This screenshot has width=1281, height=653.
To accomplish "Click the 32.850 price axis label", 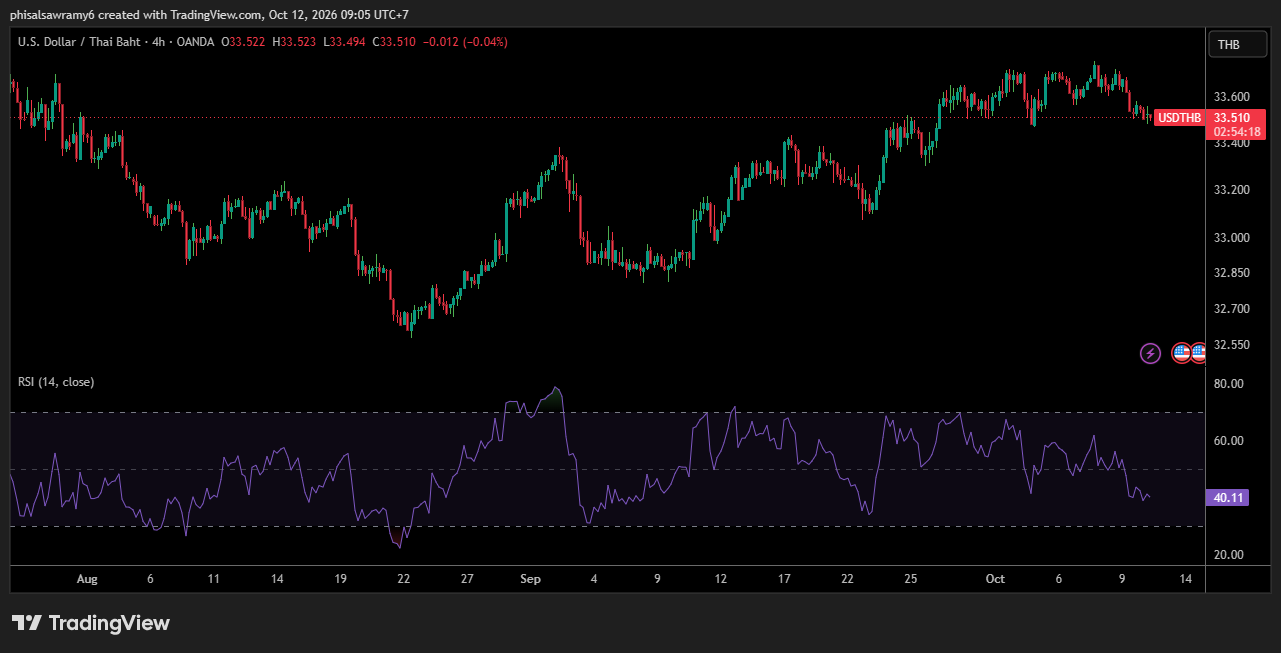I will [x=1230, y=273].
